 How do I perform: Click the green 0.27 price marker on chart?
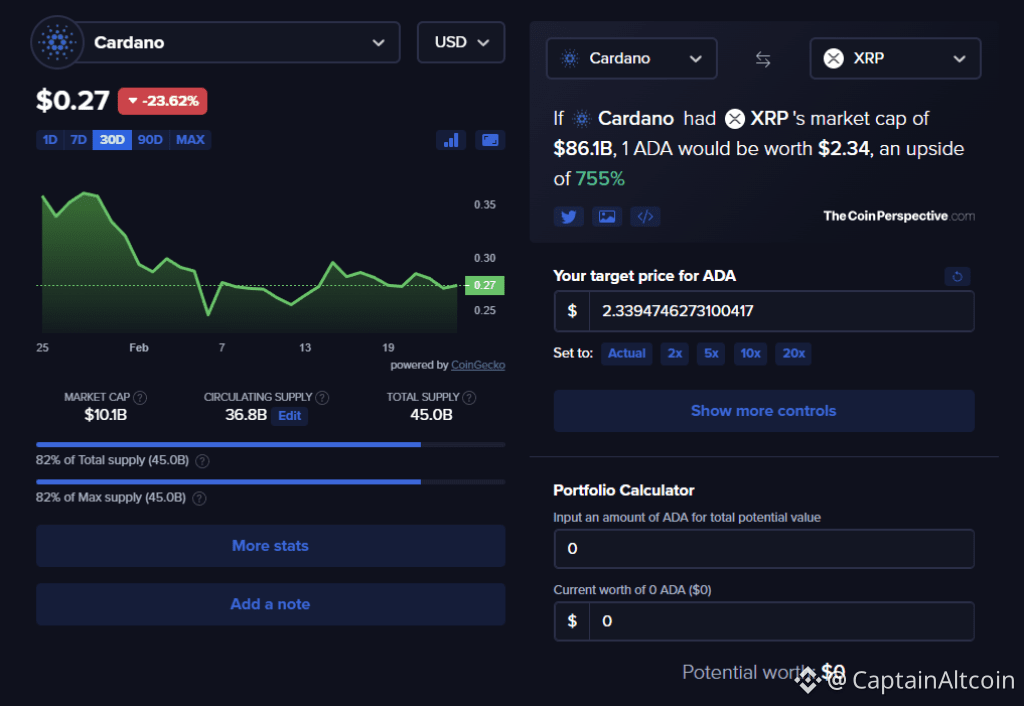pyautogui.click(x=485, y=285)
